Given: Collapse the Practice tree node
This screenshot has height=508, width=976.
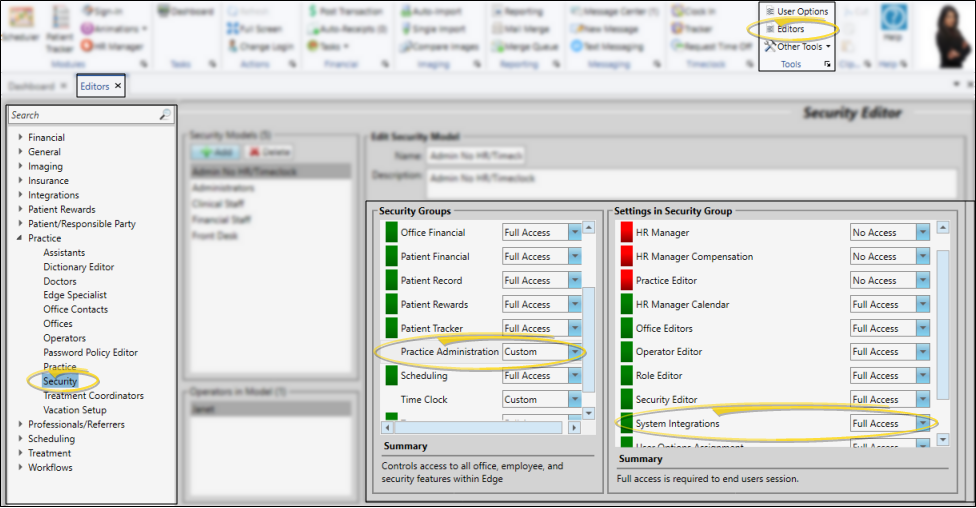Looking at the screenshot, I should tap(20, 239).
